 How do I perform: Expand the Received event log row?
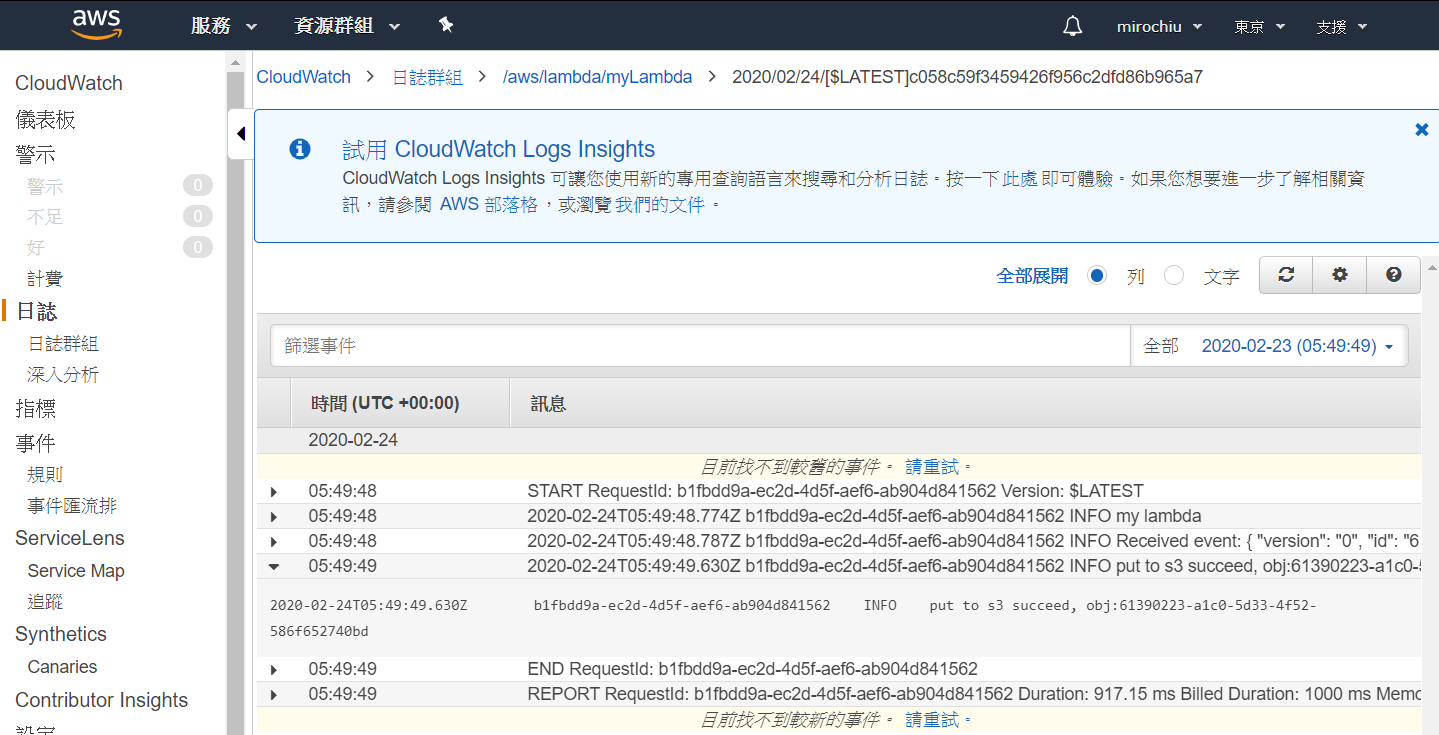click(273, 541)
